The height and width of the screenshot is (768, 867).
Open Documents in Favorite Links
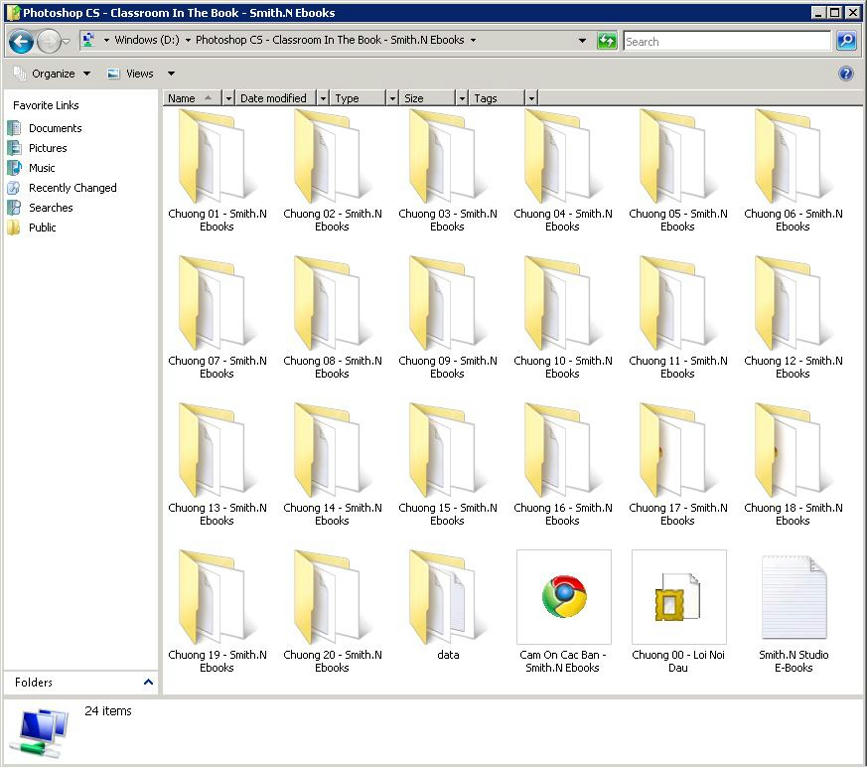point(45,128)
